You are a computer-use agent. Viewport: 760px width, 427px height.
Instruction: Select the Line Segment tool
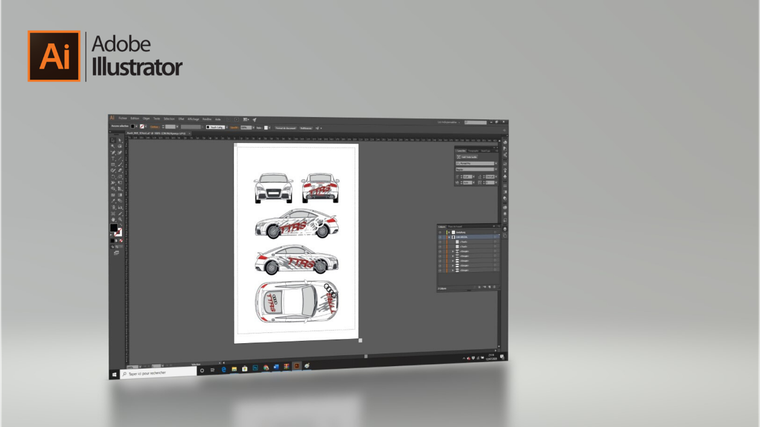click(x=120, y=158)
